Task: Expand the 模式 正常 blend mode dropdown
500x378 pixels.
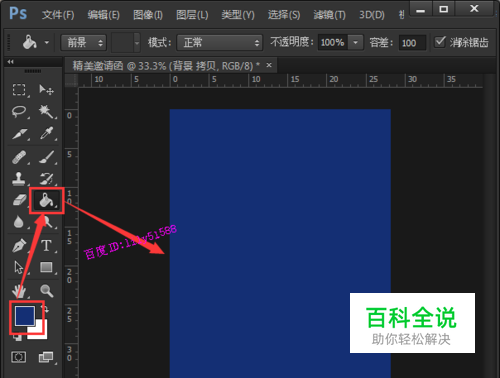Action: 219,43
